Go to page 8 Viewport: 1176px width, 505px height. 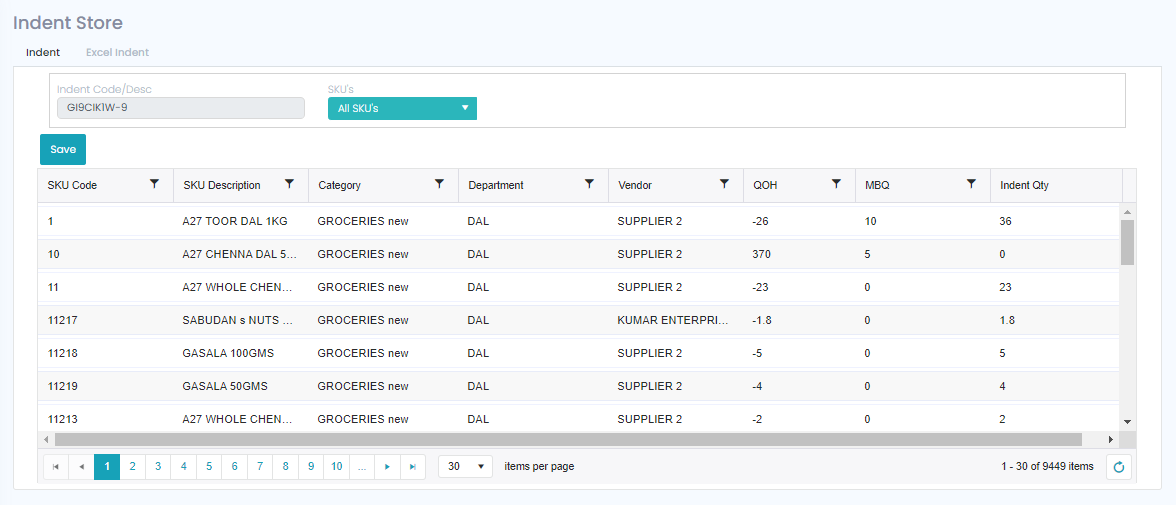pos(286,467)
